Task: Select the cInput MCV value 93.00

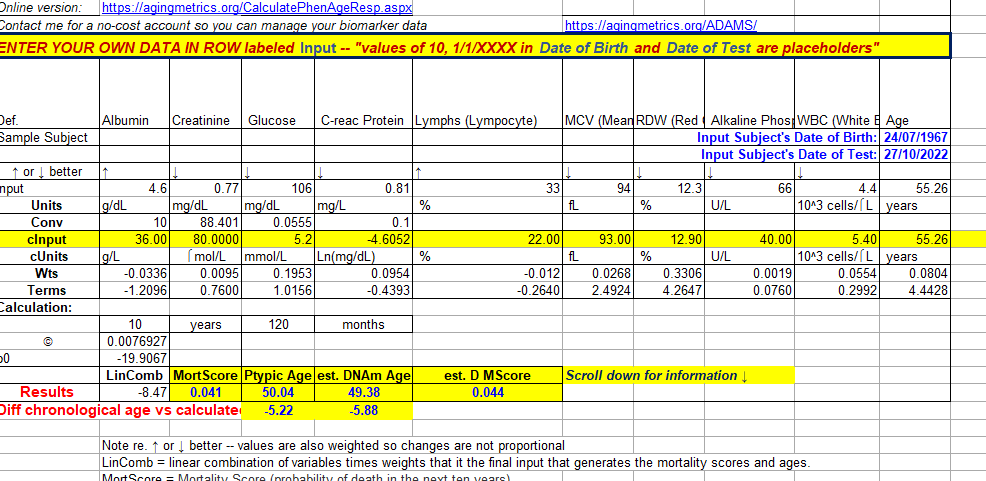Action: tap(599, 240)
